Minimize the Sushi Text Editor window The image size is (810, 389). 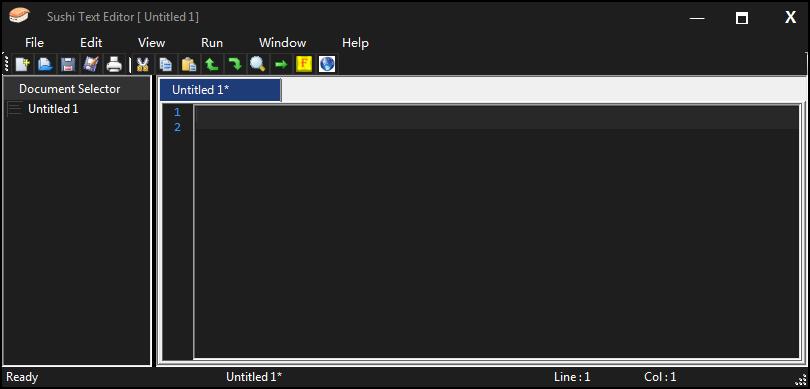697,18
